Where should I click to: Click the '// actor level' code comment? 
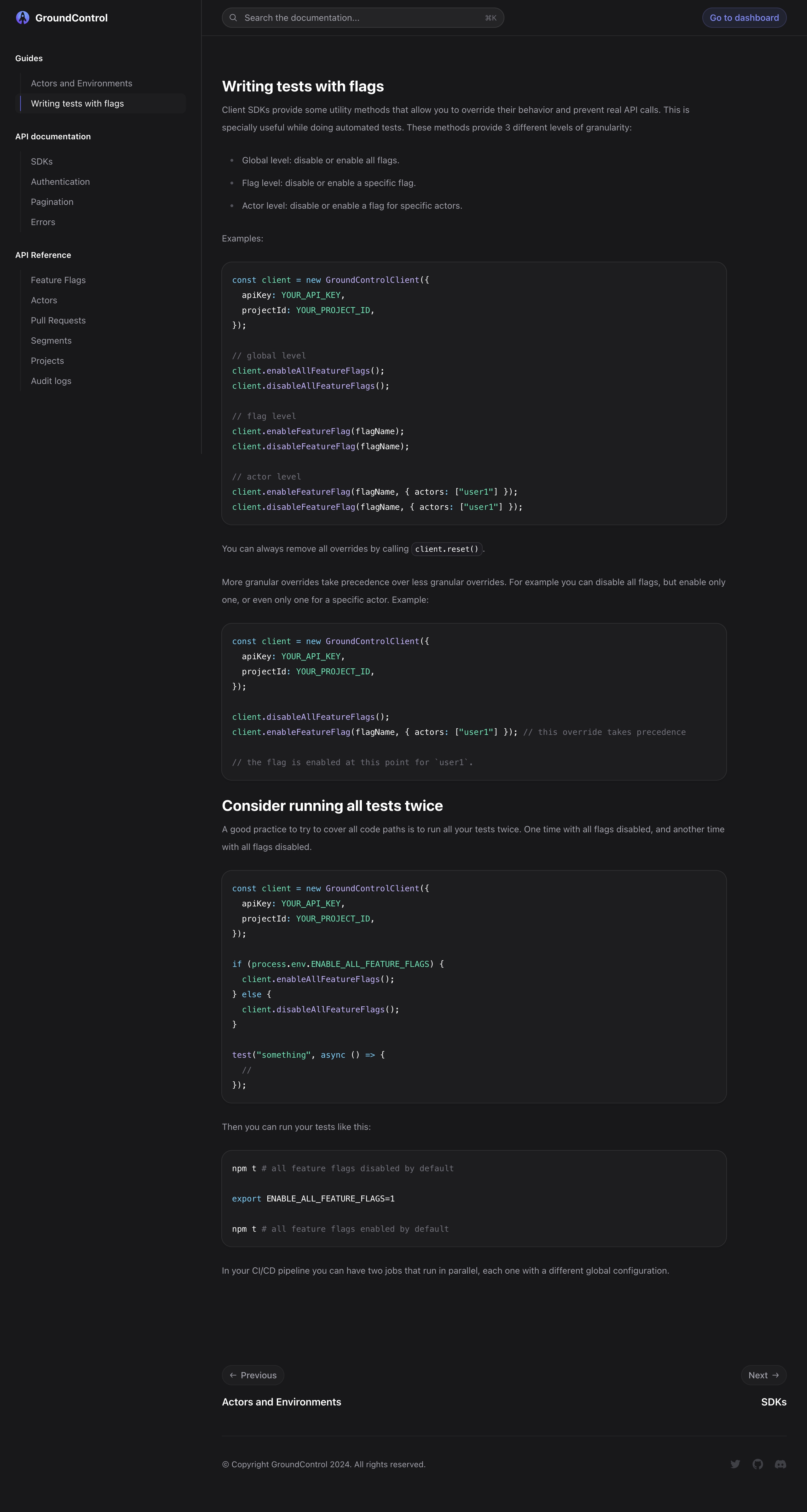click(266, 477)
